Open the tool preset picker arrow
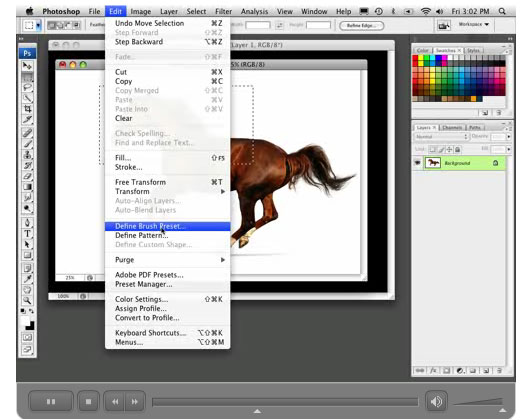The width and height of the screenshot is (524, 420). click(x=39, y=25)
